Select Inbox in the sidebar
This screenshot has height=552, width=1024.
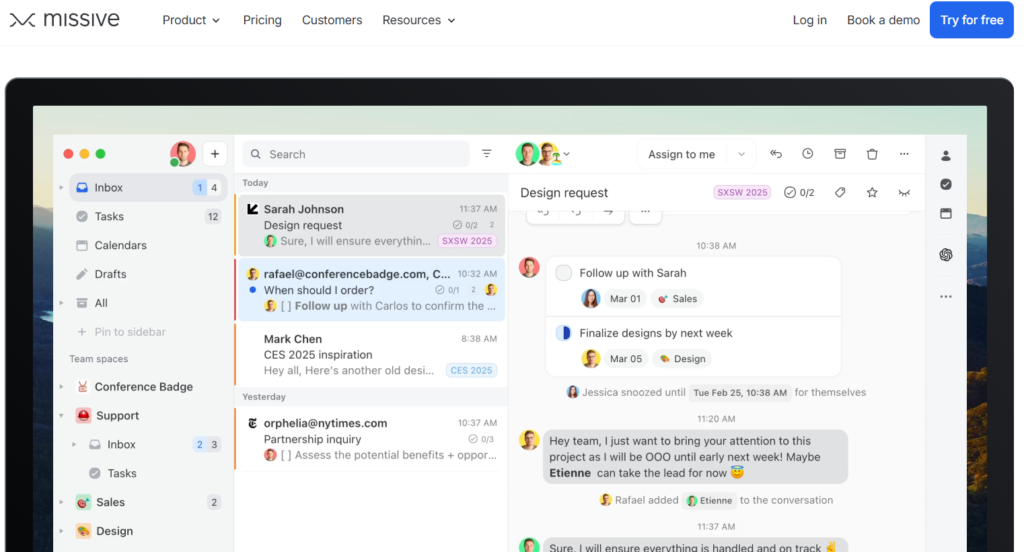coord(148,187)
